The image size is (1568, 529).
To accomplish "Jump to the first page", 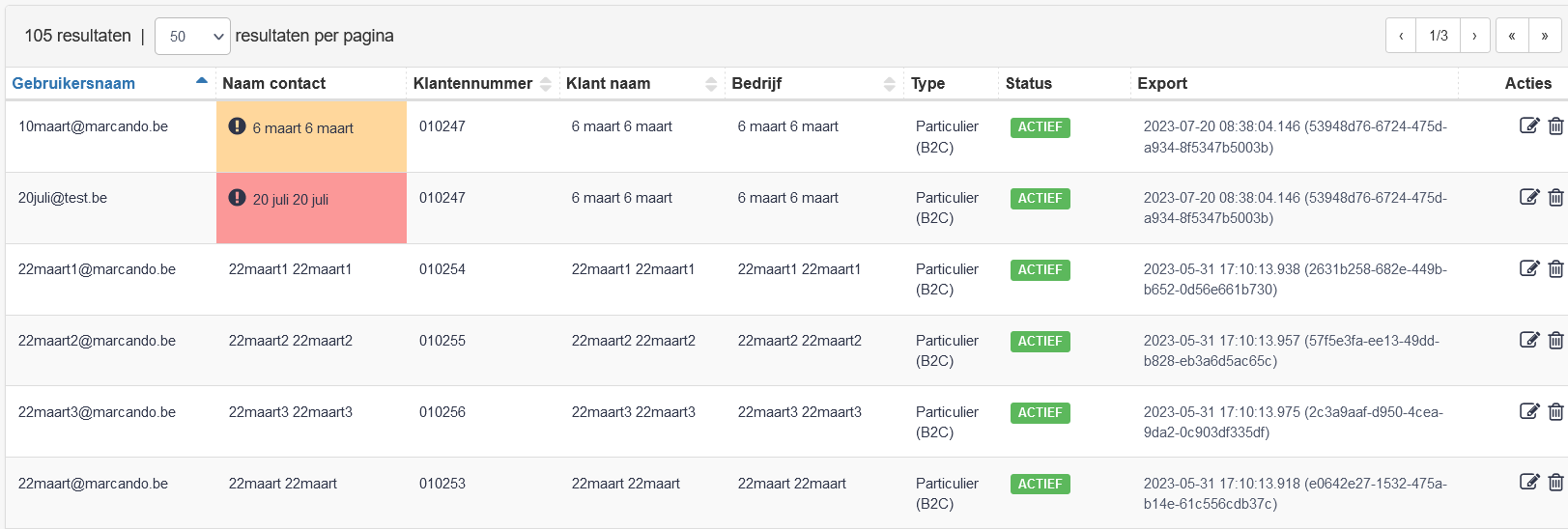I will point(1512,36).
